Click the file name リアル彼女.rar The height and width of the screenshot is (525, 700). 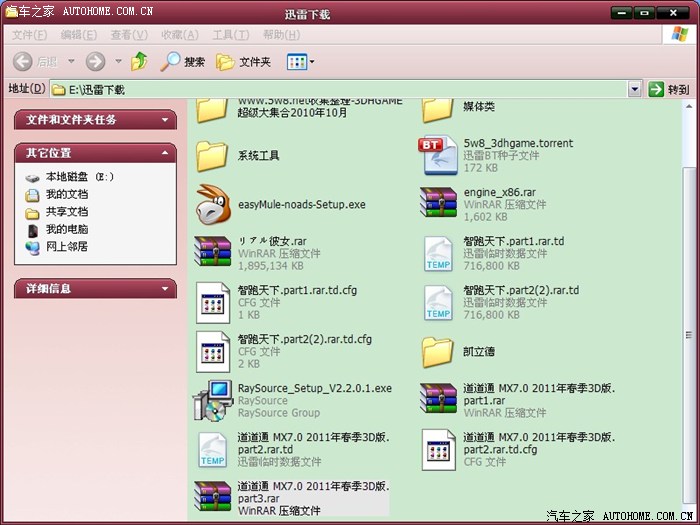(x=272, y=242)
